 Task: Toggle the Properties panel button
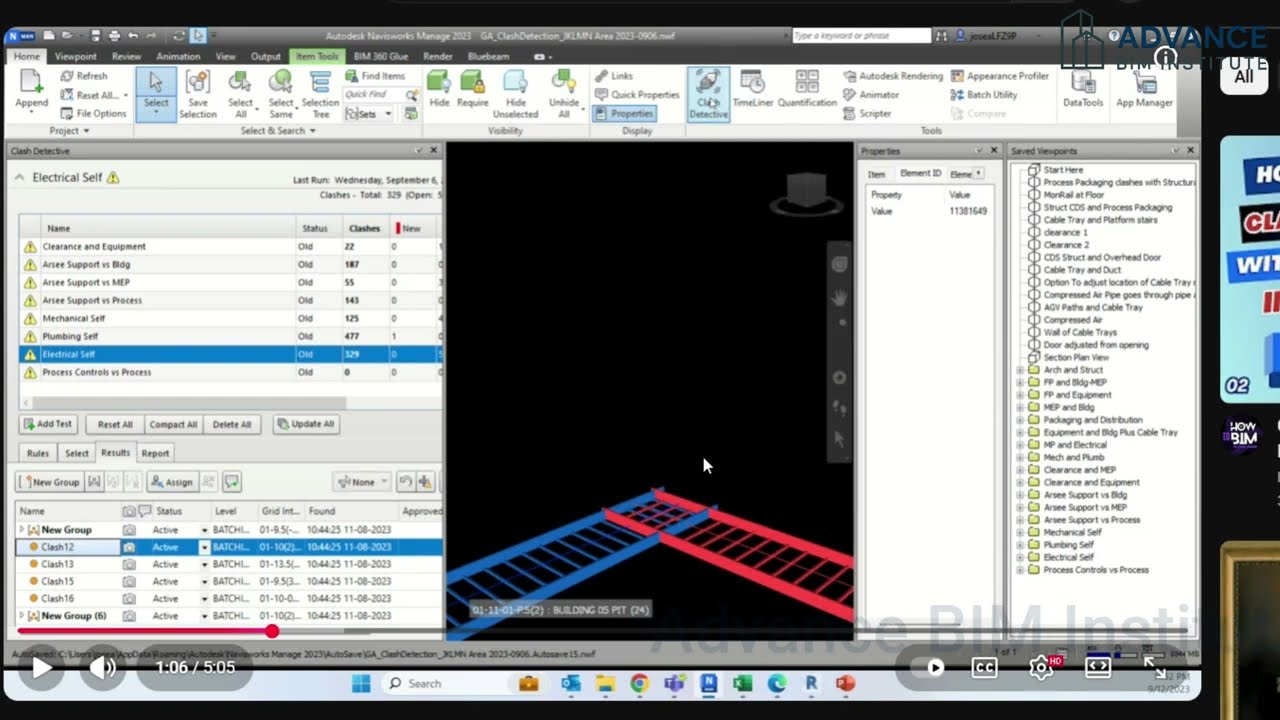click(625, 113)
